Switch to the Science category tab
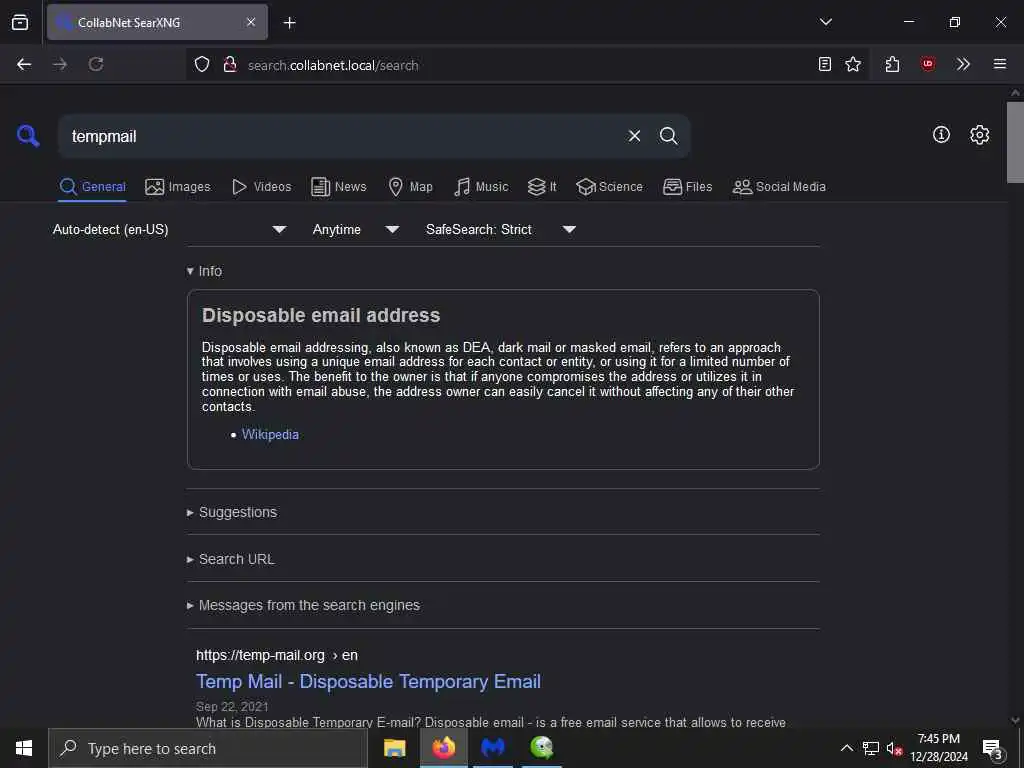1024x768 pixels. pos(609,187)
